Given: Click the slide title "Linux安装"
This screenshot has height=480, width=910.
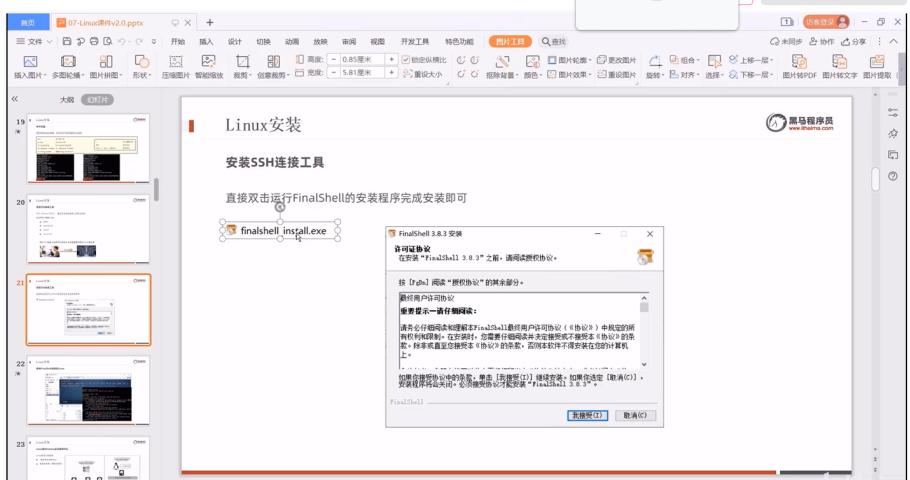Looking at the screenshot, I should pyautogui.click(x=263, y=125).
